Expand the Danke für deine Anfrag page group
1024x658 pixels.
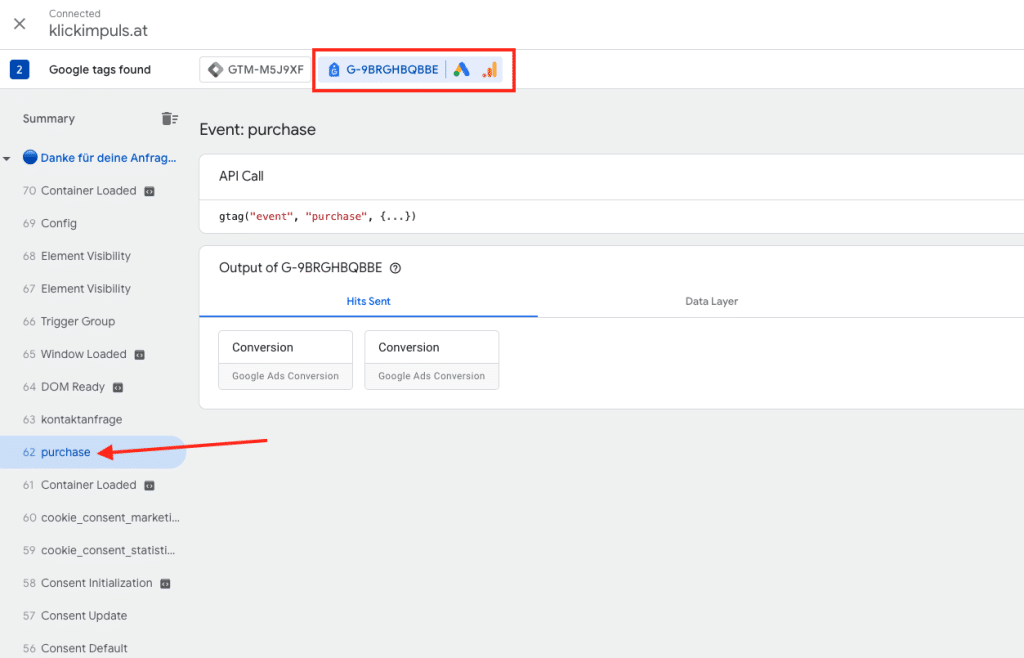coord(7,157)
